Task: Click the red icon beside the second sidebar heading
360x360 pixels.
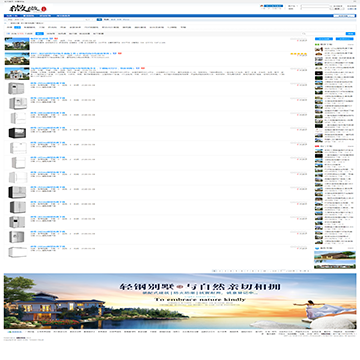Action: click(x=317, y=146)
